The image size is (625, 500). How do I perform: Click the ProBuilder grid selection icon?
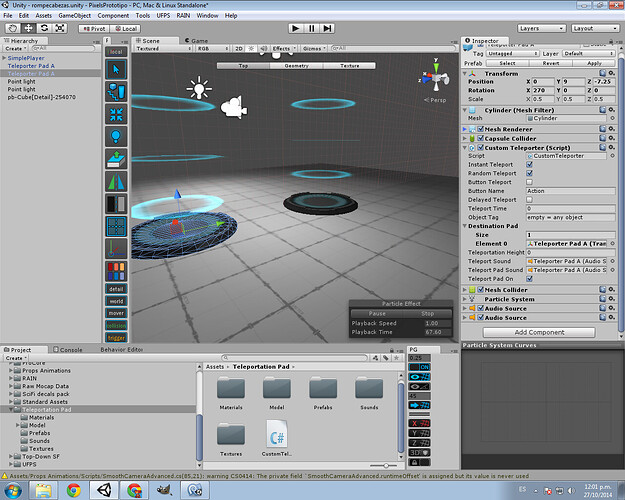coord(116,226)
